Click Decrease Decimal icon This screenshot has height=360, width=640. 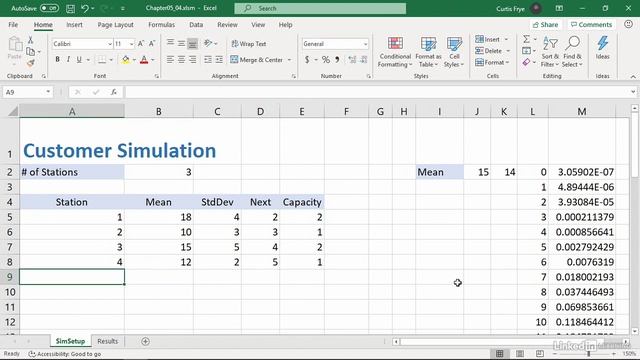tap(363, 60)
